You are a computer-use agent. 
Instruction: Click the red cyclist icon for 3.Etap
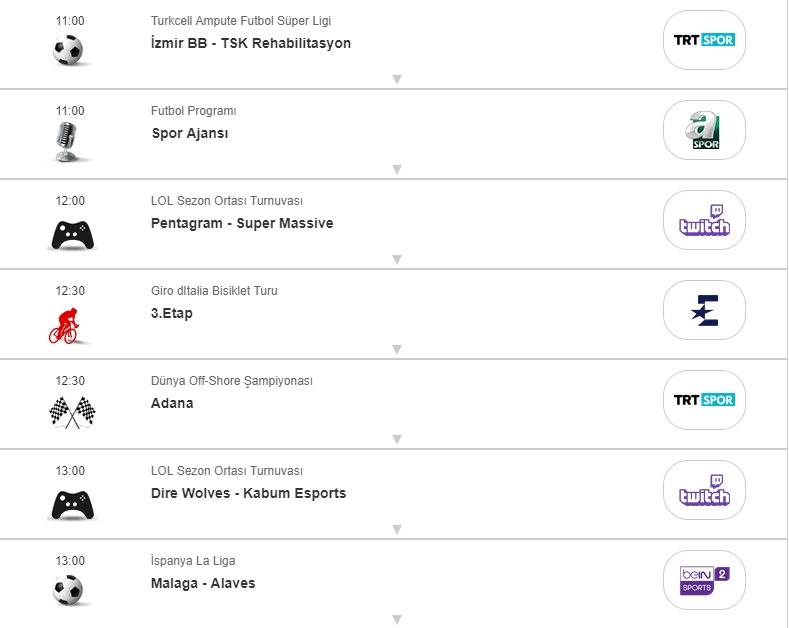coord(68,322)
